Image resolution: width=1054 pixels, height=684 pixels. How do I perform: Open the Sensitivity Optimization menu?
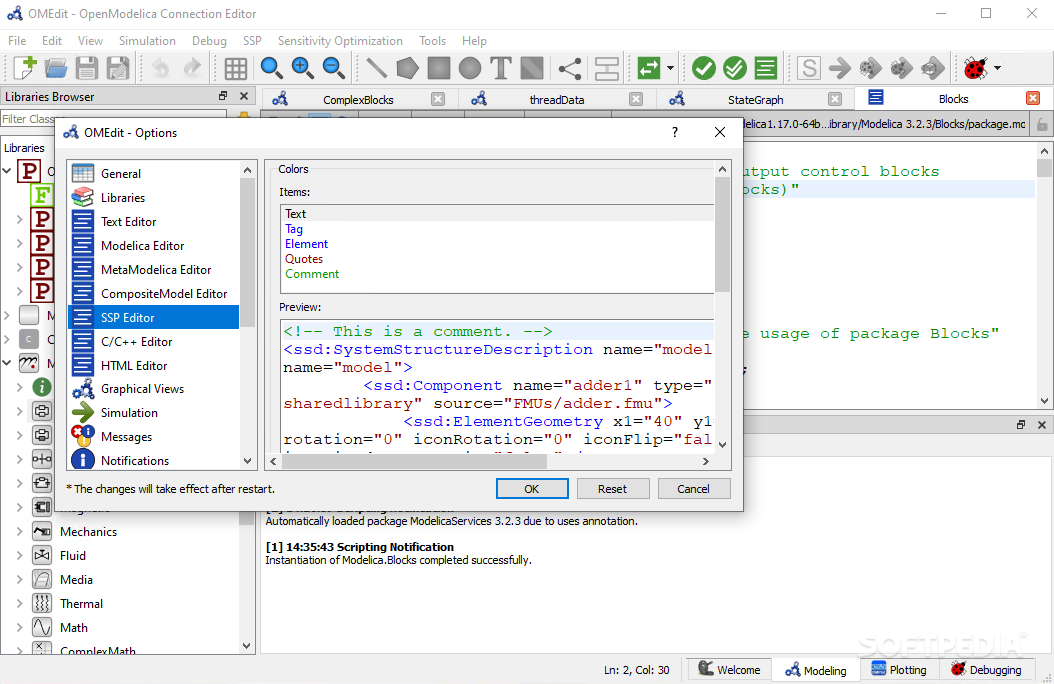pos(340,41)
